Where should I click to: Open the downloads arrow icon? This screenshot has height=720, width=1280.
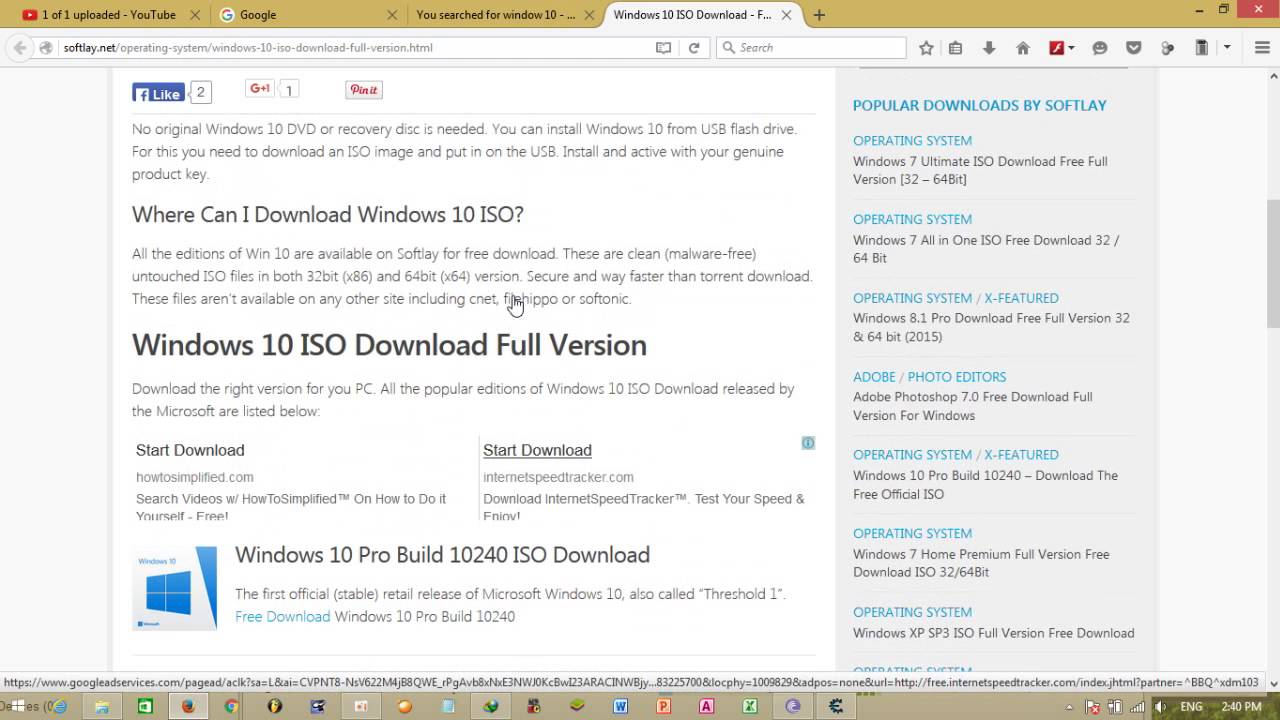pos(989,47)
